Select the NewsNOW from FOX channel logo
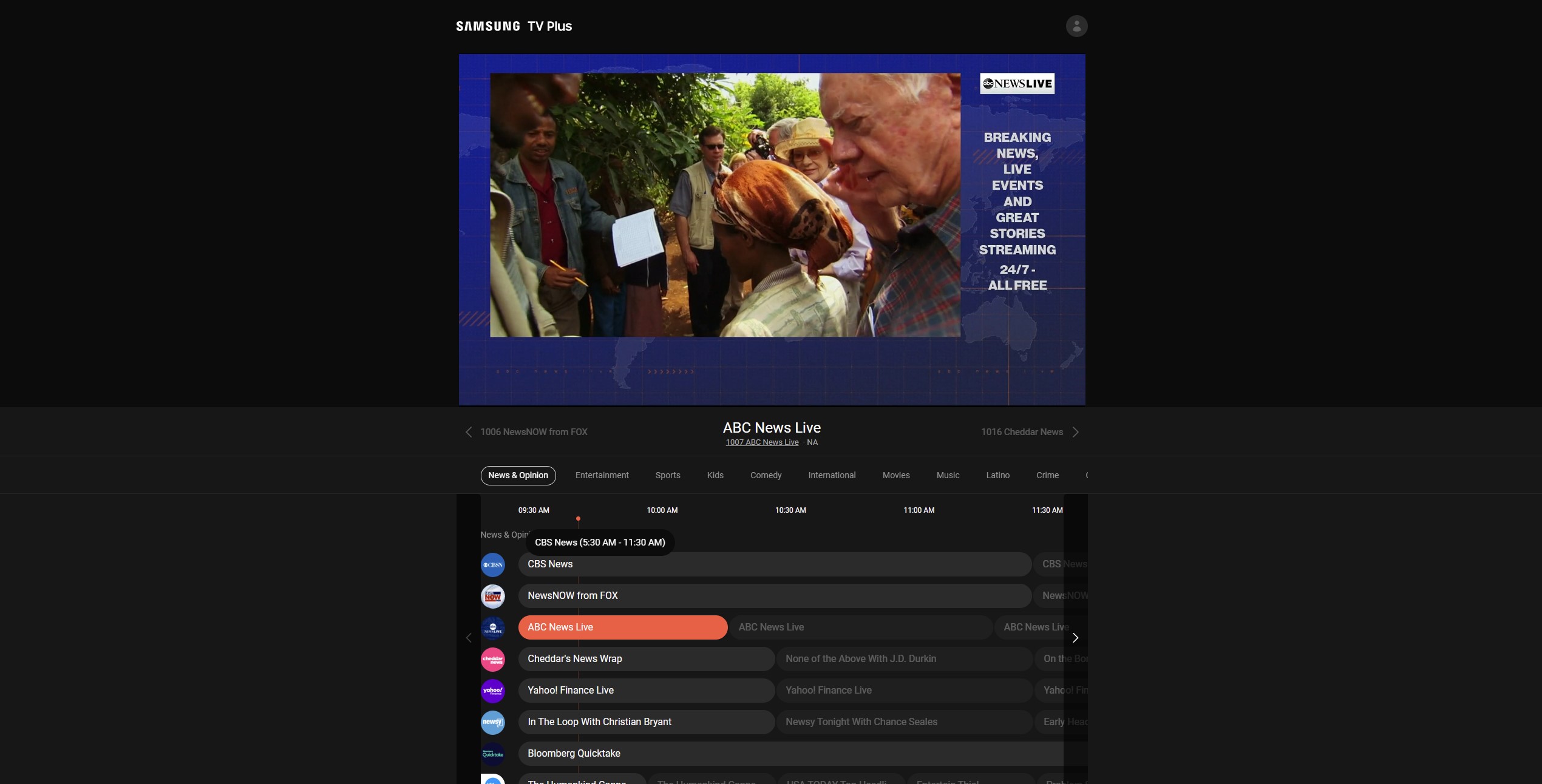 click(492, 596)
